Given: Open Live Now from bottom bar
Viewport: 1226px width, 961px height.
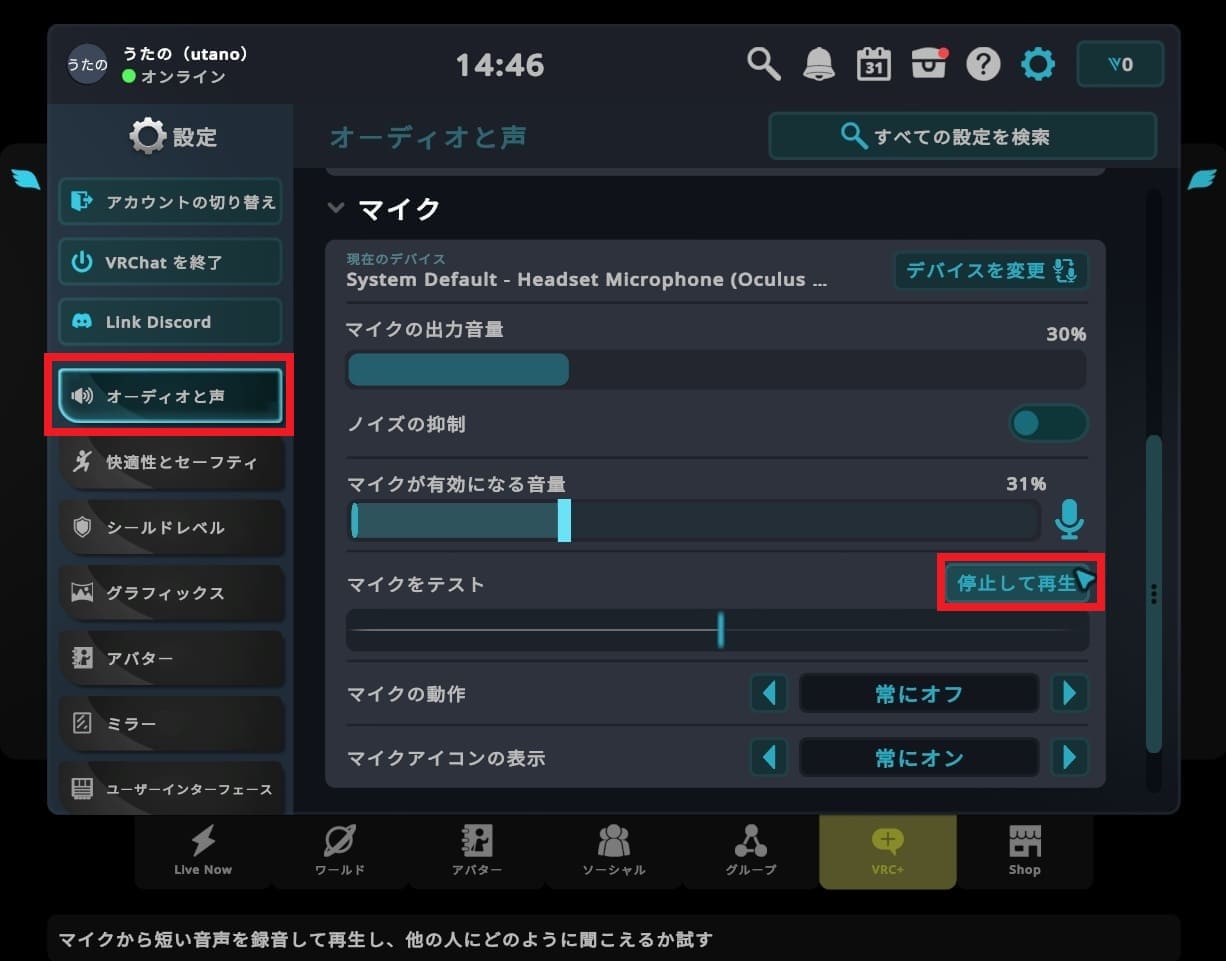Looking at the screenshot, I should coord(203,851).
